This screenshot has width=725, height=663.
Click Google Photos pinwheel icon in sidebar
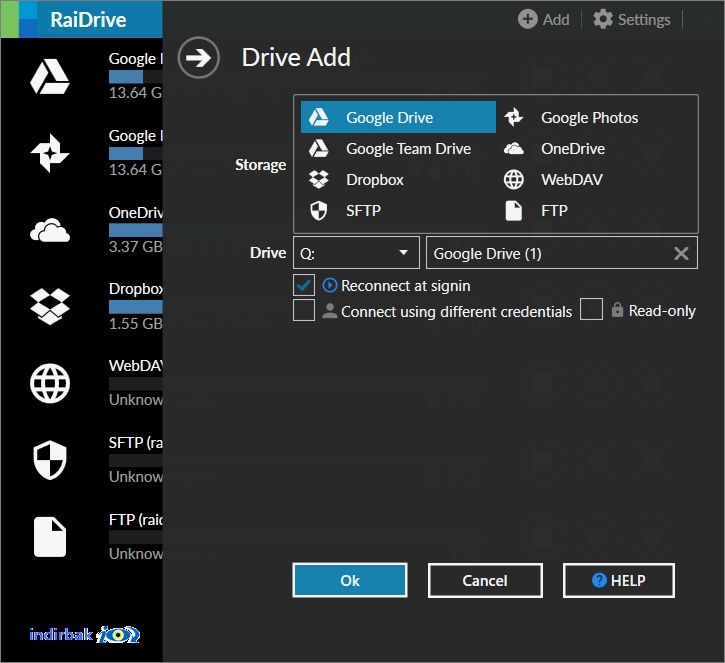coord(50,153)
